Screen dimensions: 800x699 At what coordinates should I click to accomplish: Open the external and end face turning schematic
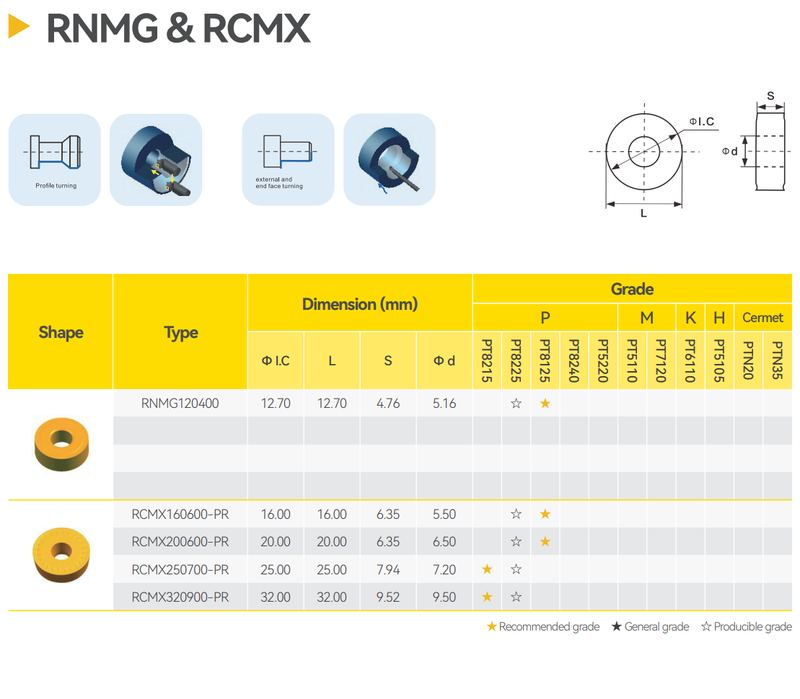click(x=288, y=160)
